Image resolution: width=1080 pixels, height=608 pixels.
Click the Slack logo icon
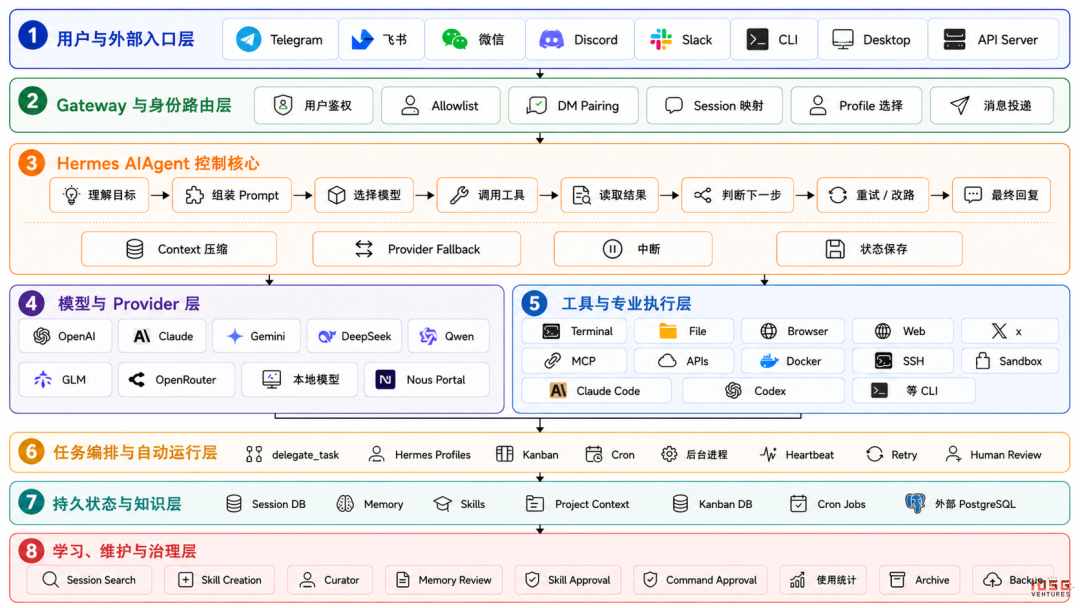click(661, 39)
